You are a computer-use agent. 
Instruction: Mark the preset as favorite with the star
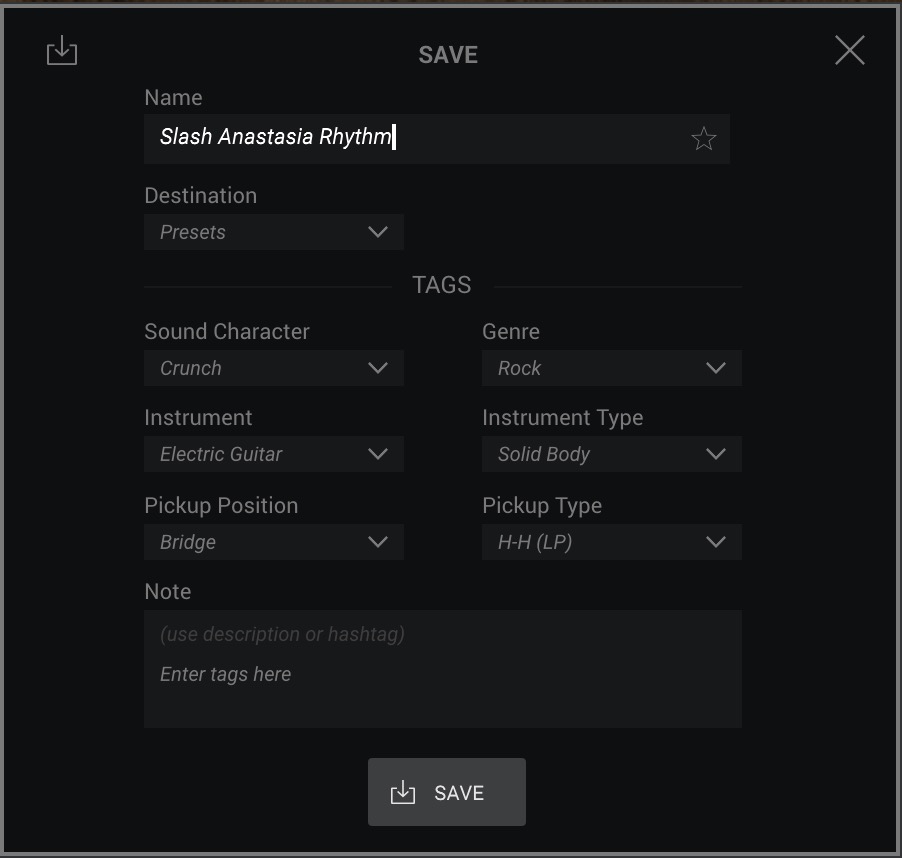tap(704, 139)
